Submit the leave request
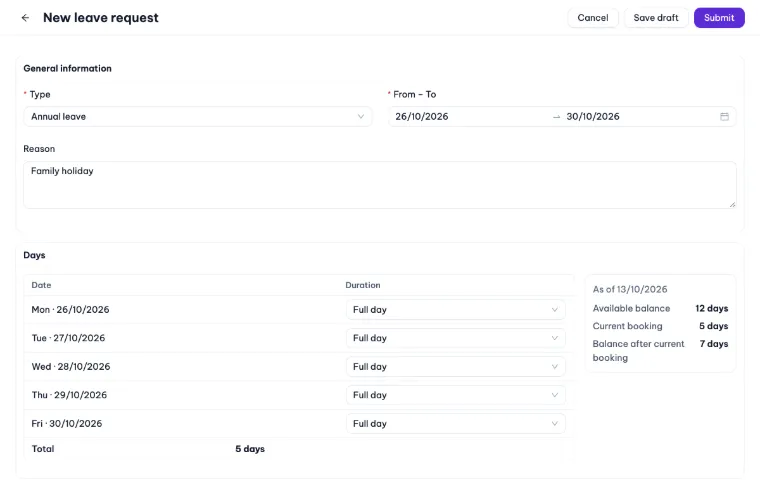The height and width of the screenshot is (485, 760). 719,18
